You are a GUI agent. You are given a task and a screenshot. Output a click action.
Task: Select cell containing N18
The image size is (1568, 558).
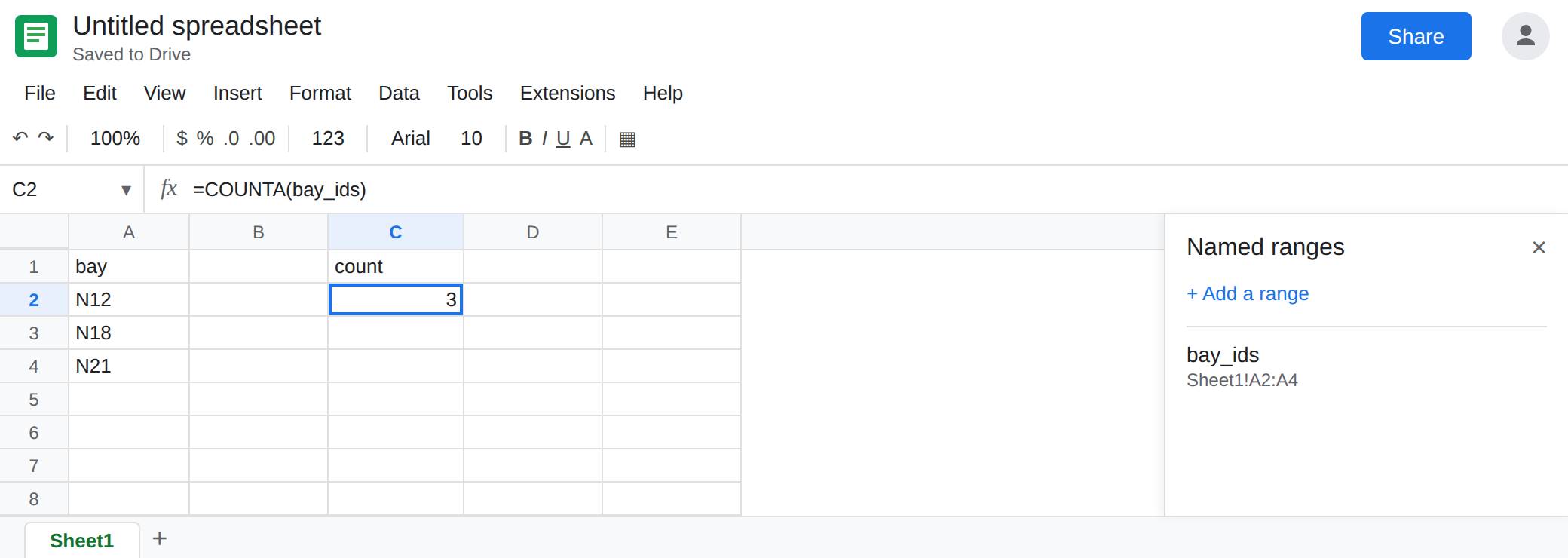click(129, 333)
